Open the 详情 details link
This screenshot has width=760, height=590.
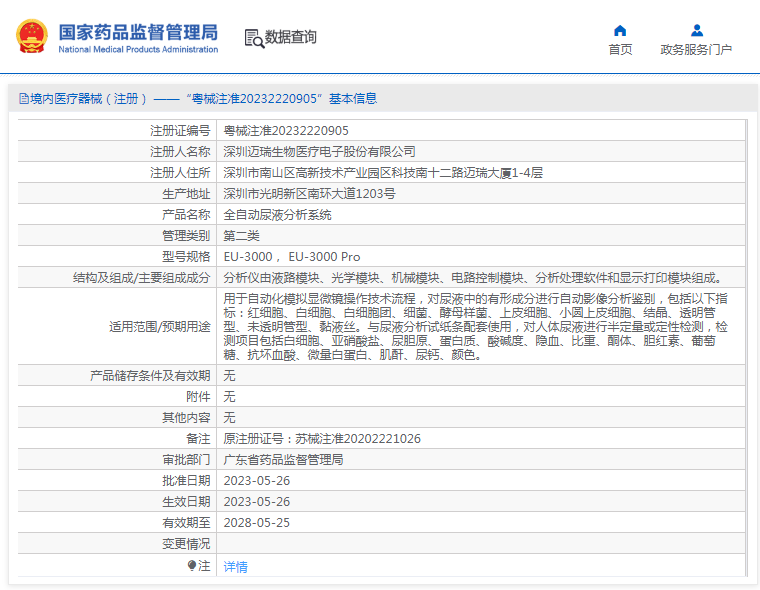click(x=236, y=566)
